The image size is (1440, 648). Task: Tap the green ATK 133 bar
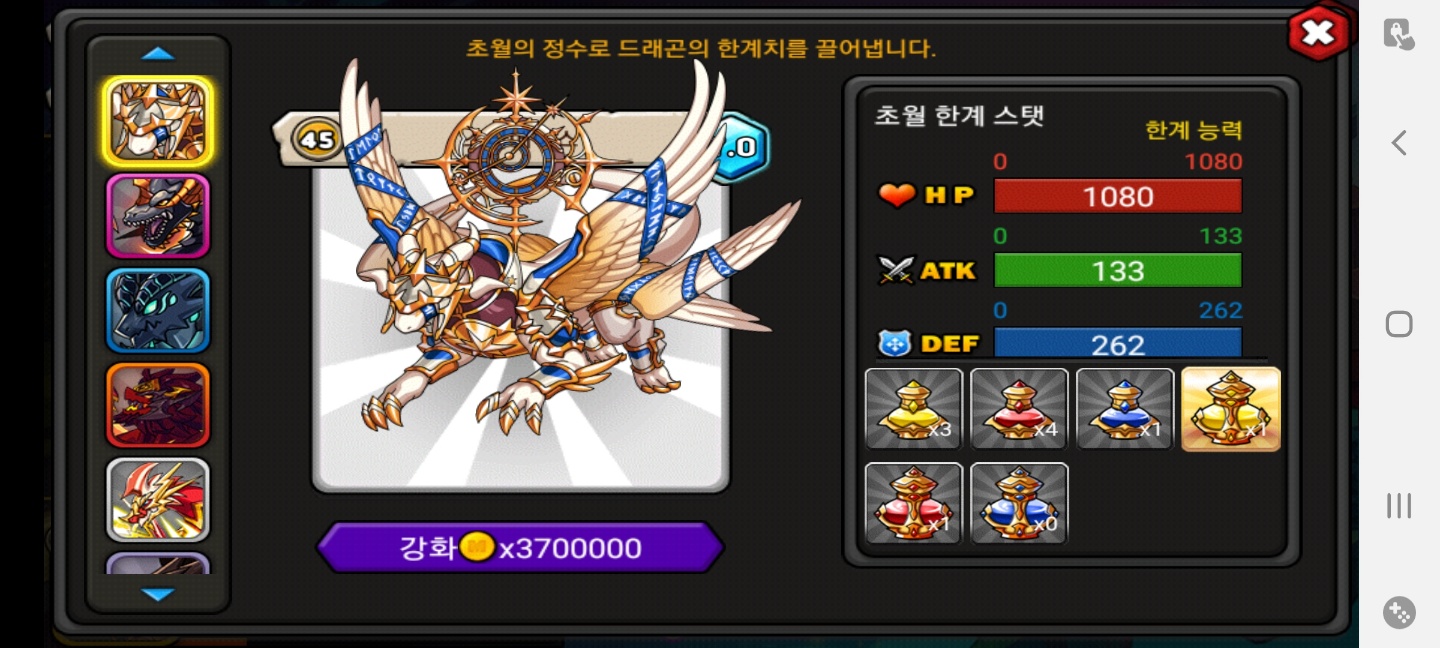pyautogui.click(x=1118, y=270)
